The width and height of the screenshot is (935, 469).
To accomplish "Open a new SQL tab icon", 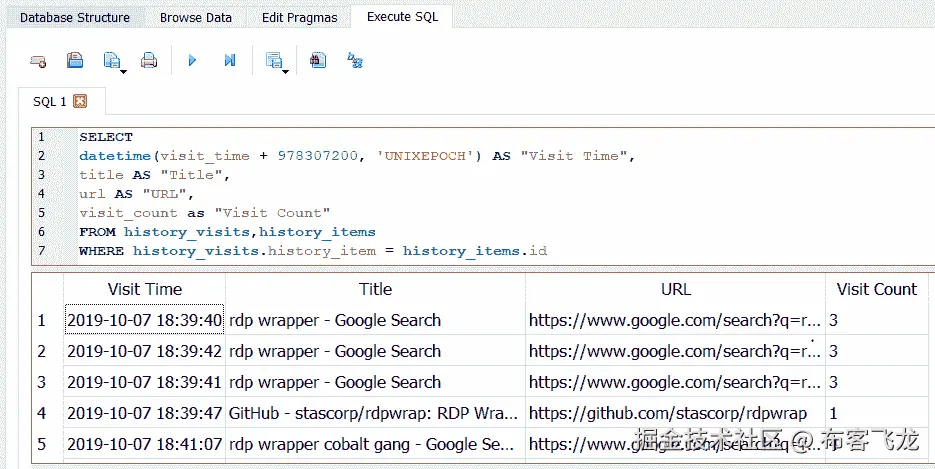I will pyautogui.click(x=38, y=60).
